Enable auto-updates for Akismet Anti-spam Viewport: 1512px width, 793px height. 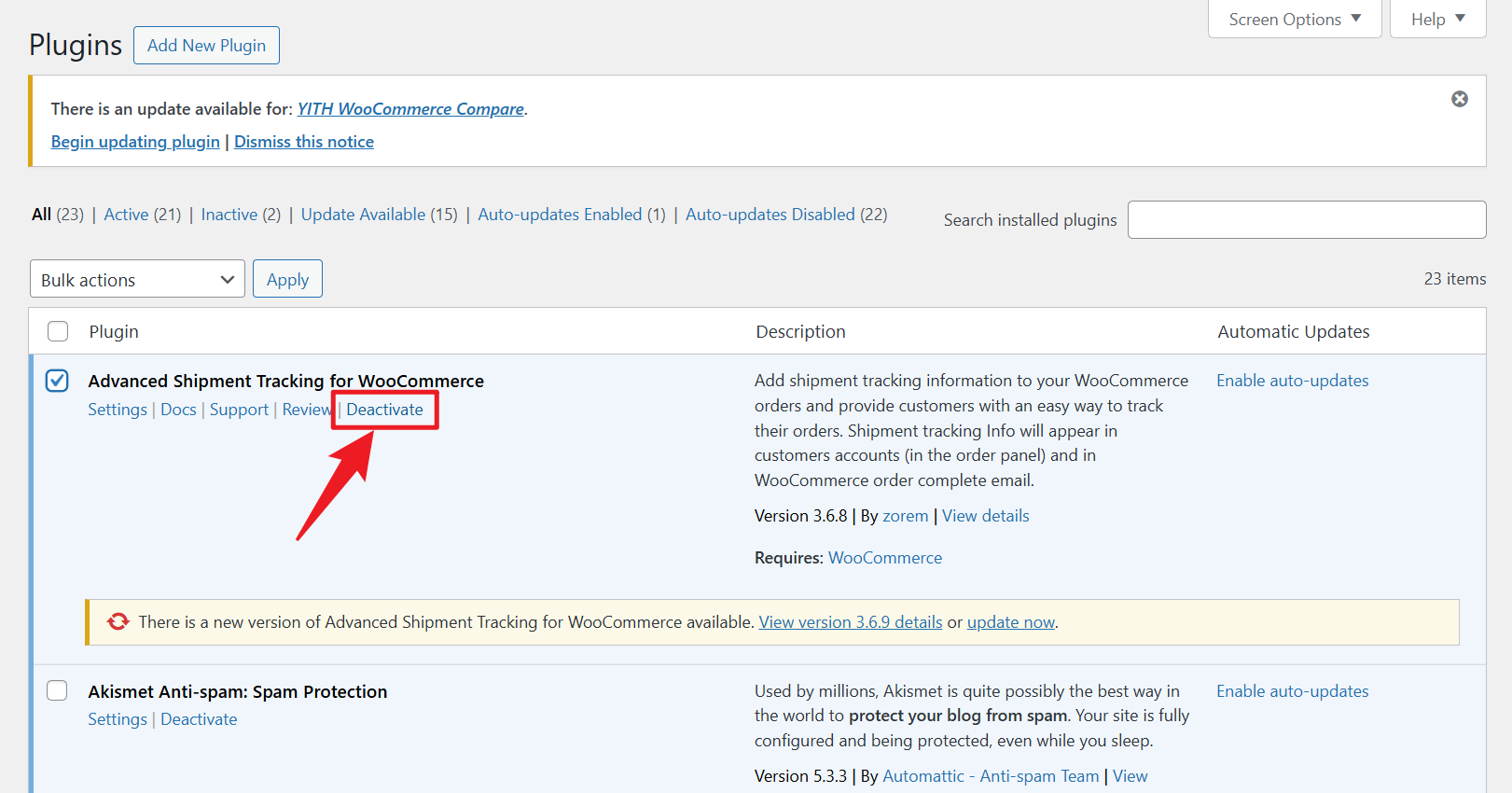click(x=1293, y=691)
